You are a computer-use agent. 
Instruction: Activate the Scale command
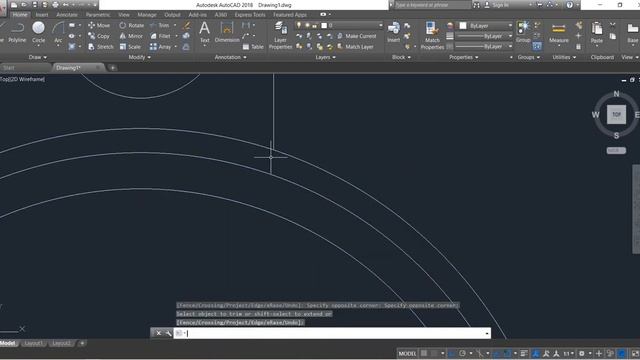(130, 47)
